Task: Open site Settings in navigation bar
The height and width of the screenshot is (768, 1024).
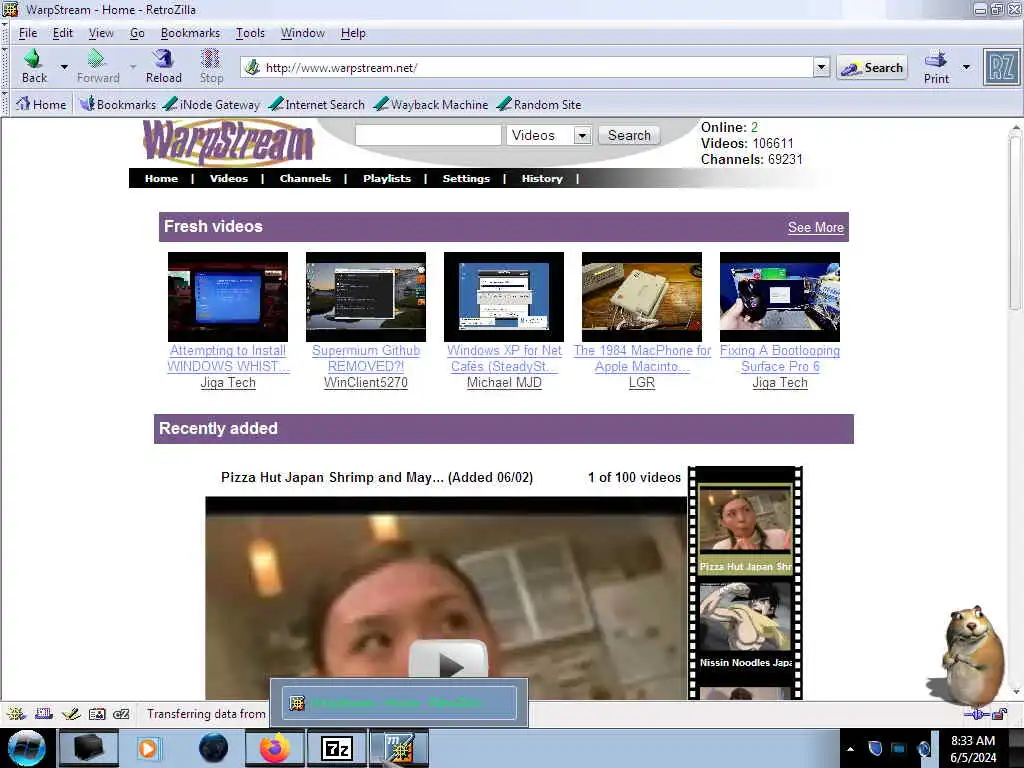Action: [466, 178]
